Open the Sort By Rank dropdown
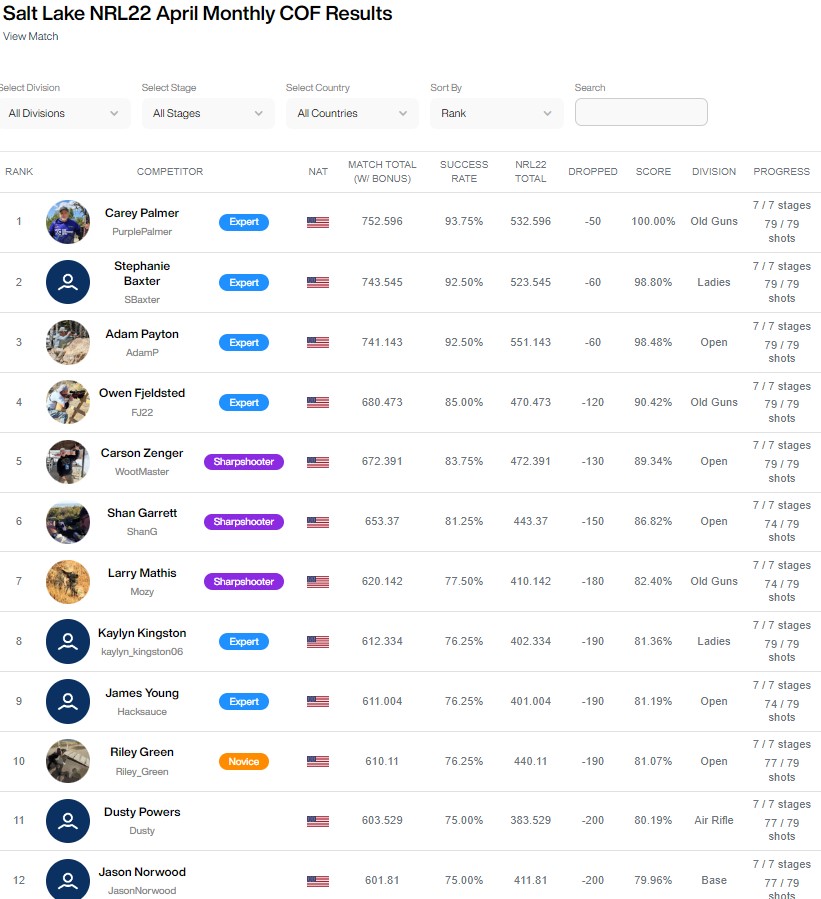This screenshot has height=899, width=821. tap(496, 113)
